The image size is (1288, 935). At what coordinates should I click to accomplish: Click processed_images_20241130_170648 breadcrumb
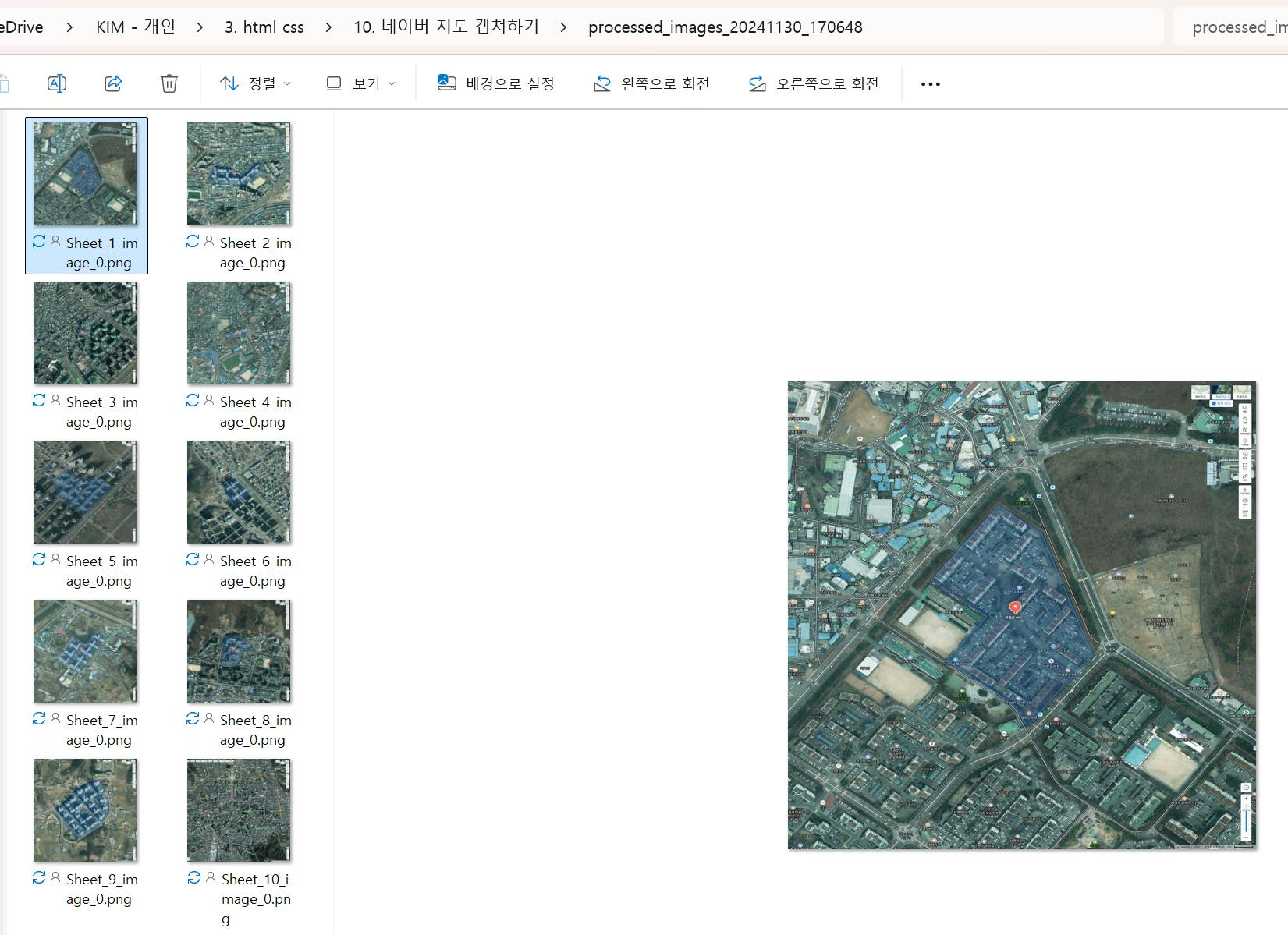[x=725, y=27]
